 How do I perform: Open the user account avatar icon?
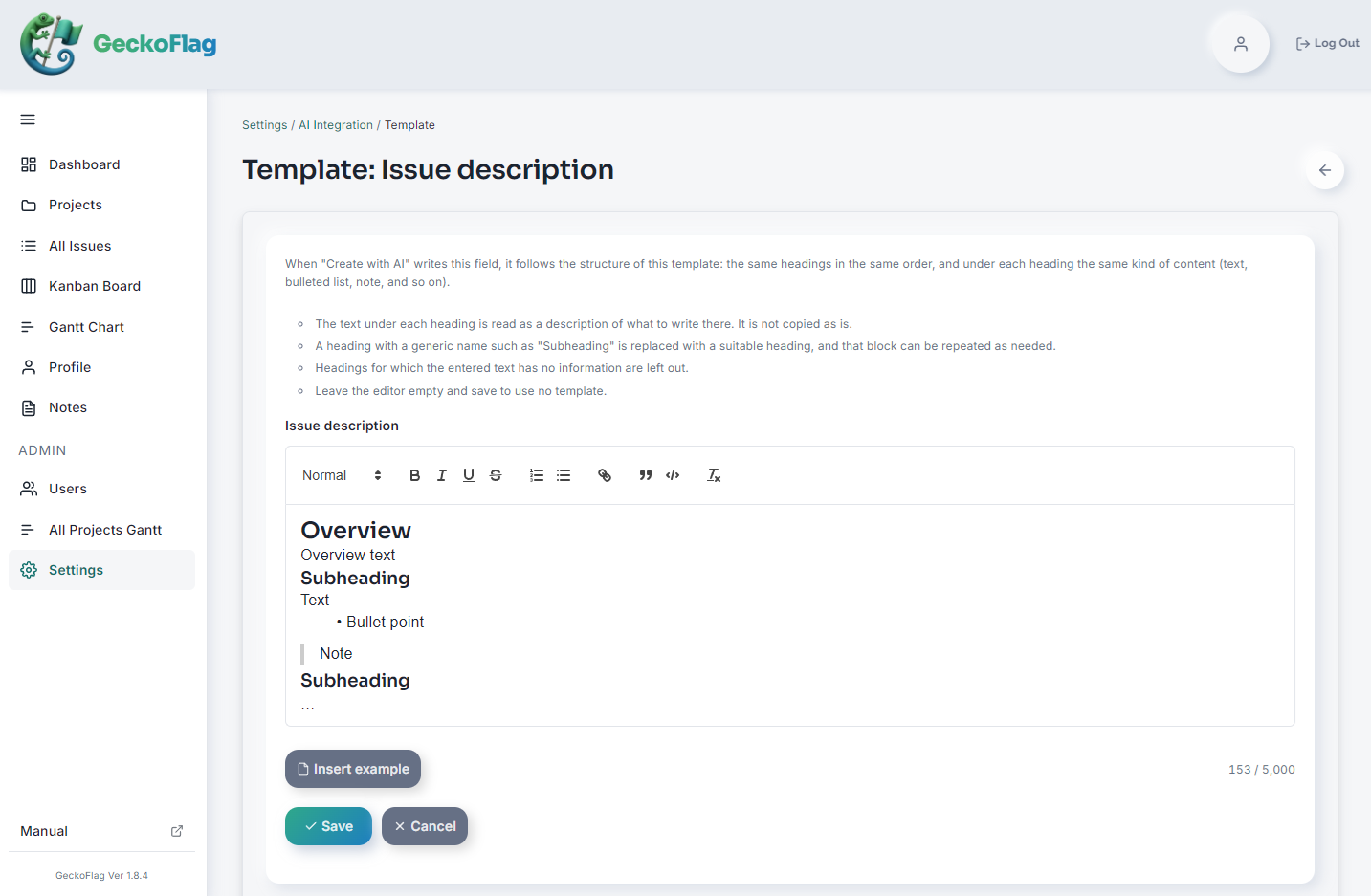(x=1240, y=43)
